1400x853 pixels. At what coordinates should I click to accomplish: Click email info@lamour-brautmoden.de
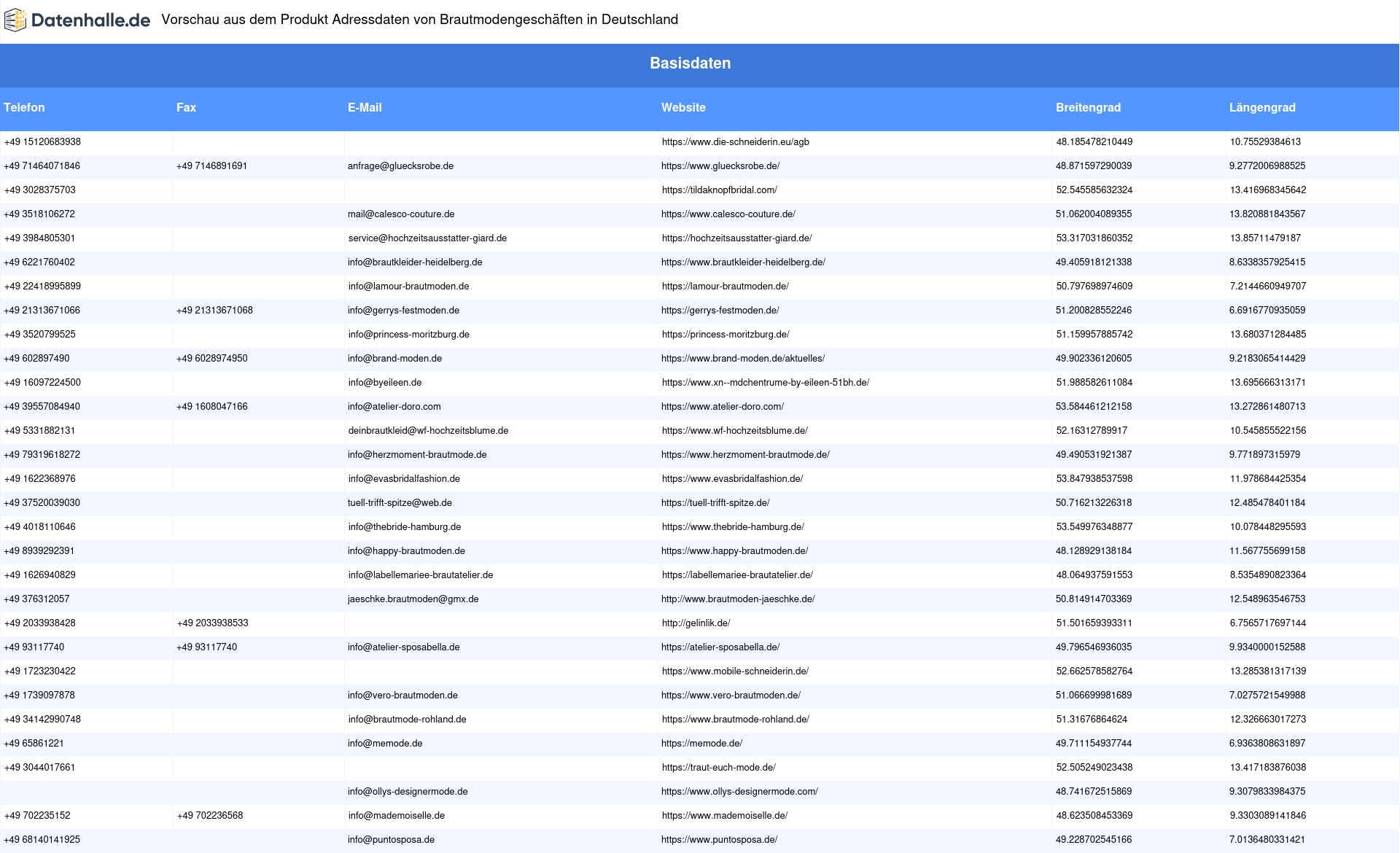[x=408, y=287]
